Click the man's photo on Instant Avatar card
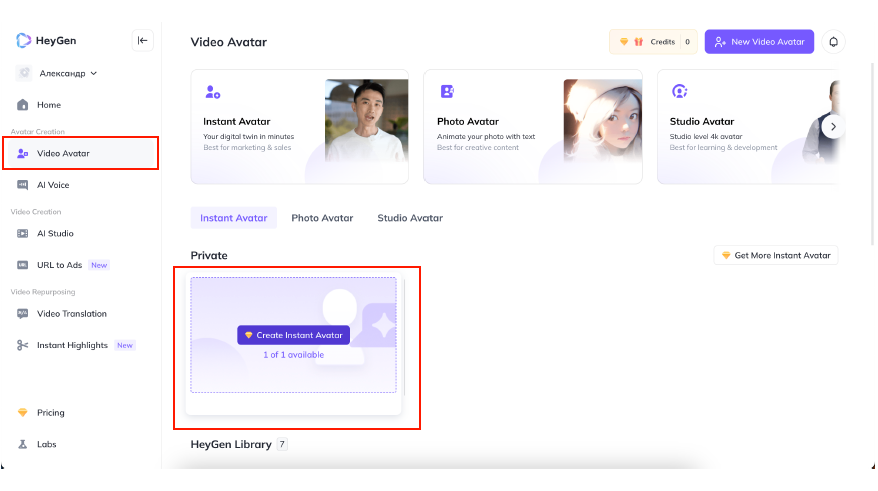 click(x=366, y=120)
